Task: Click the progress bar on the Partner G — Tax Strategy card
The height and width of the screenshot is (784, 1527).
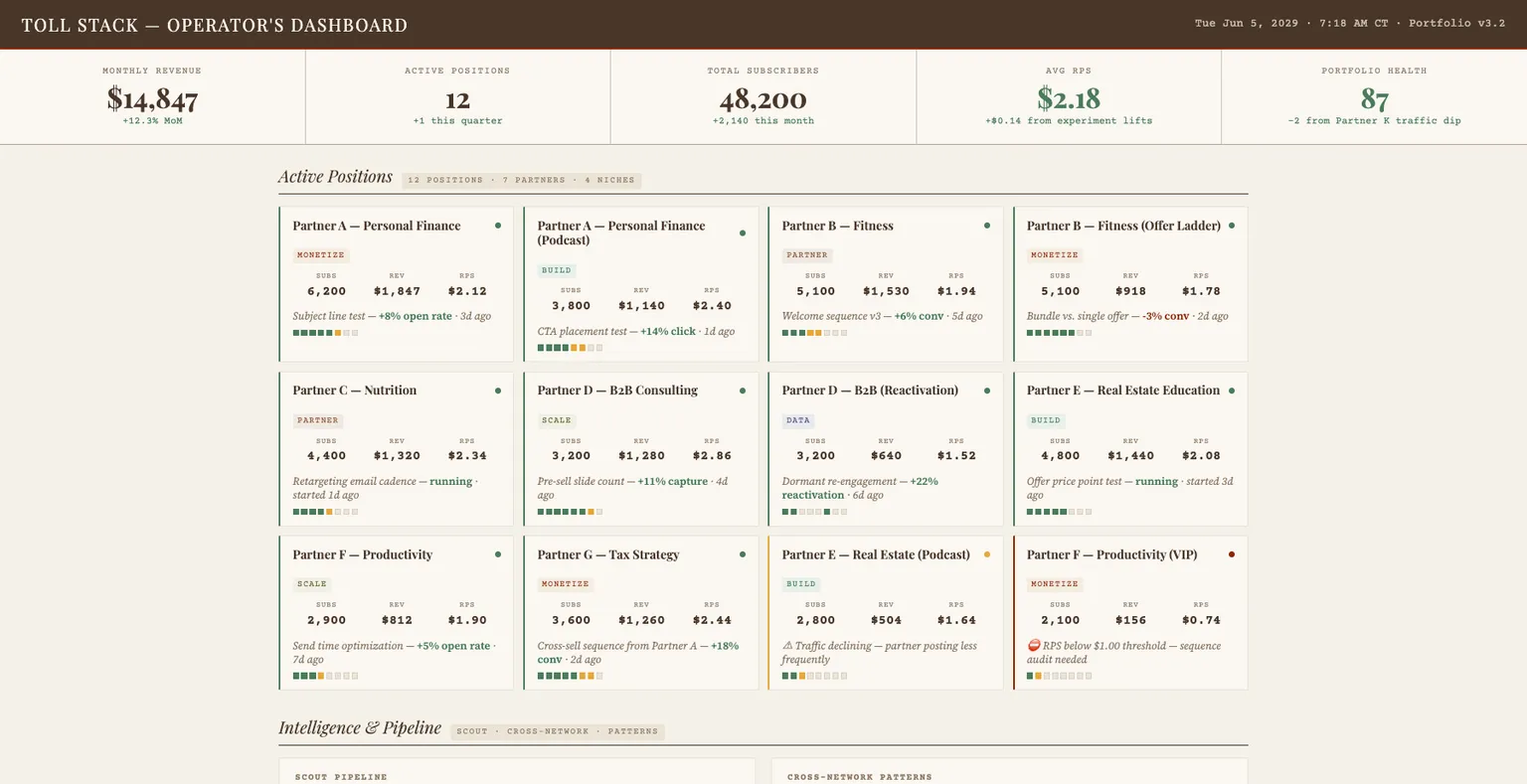Action: pyautogui.click(x=570, y=676)
